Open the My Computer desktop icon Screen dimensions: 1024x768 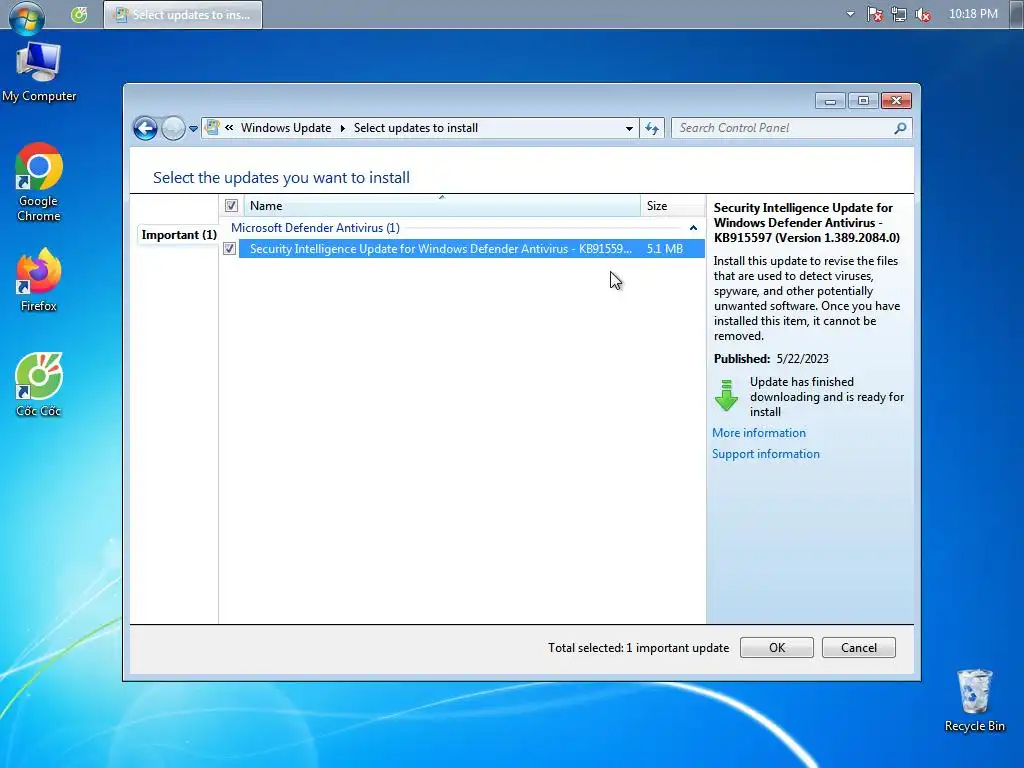[39, 72]
